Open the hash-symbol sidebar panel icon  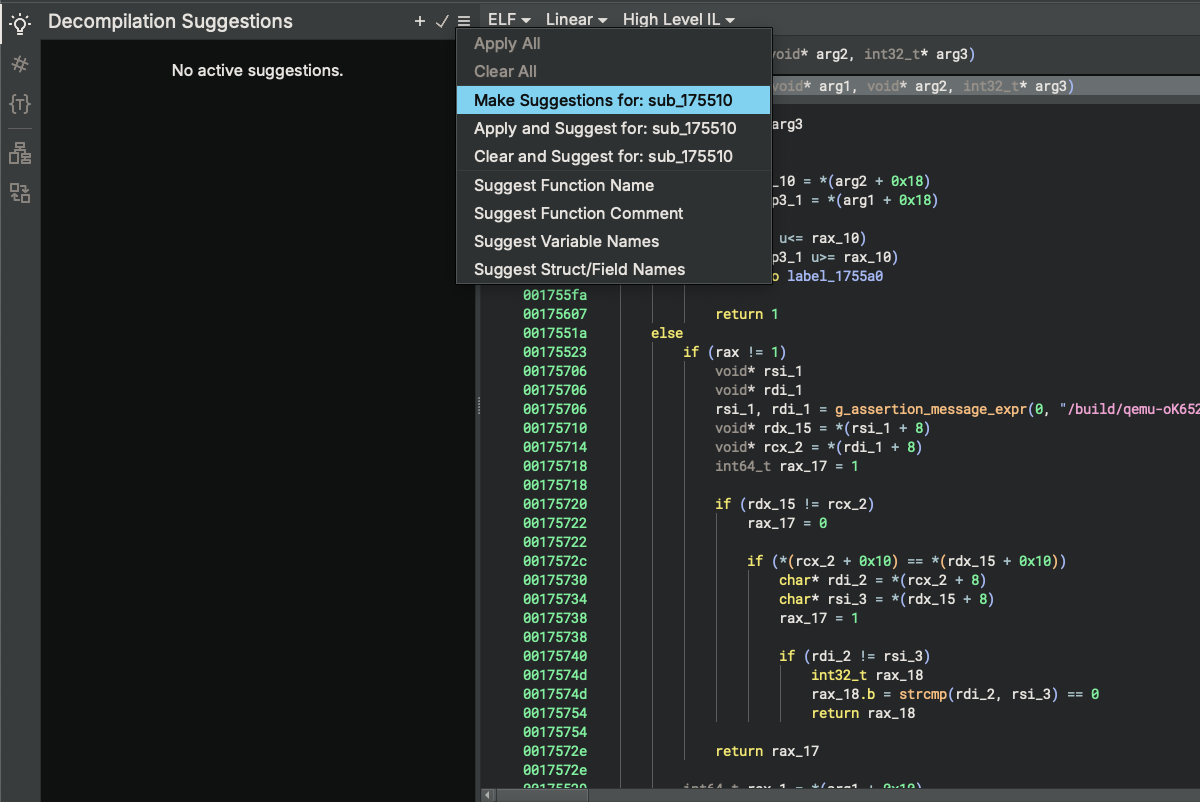coord(19,64)
